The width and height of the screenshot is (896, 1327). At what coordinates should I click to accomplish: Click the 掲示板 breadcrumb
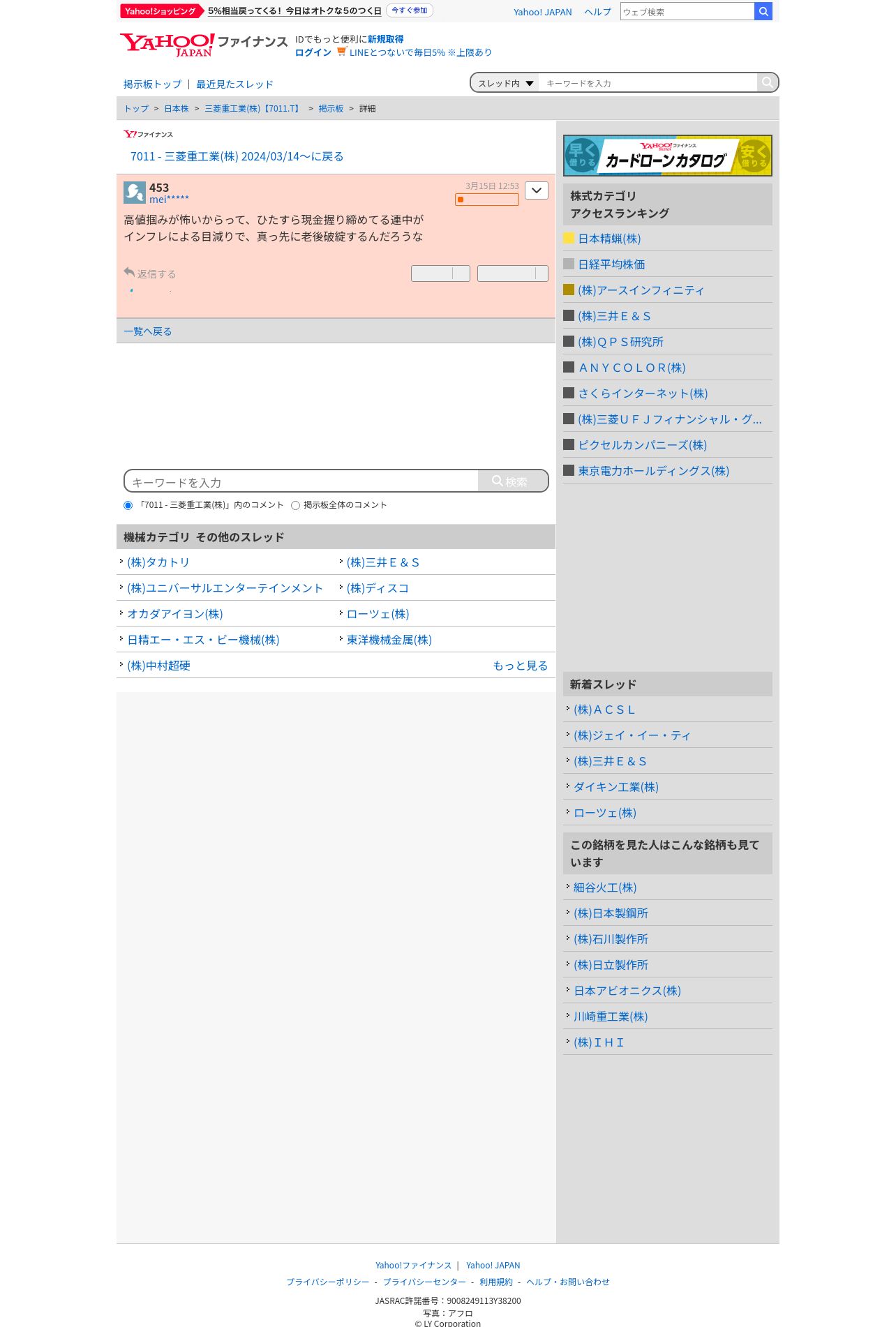click(x=331, y=109)
